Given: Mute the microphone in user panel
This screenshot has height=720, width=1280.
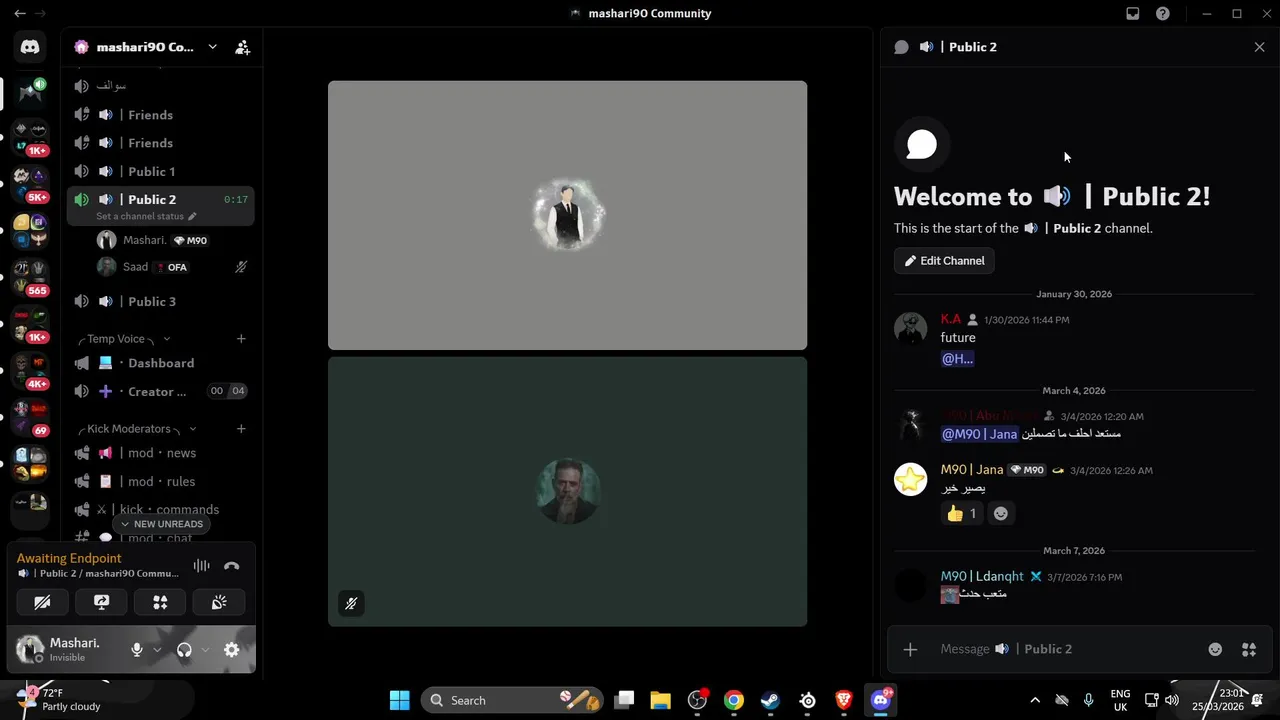Looking at the screenshot, I should tap(137, 650).
